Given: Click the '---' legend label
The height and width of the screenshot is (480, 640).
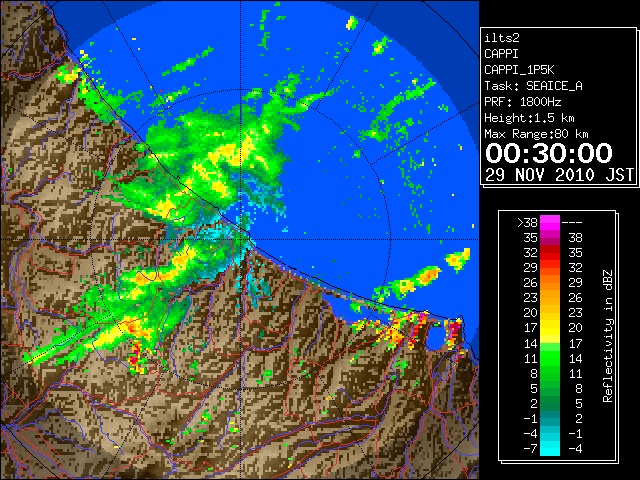Looking at the screenshot, I should click(572, 223).
